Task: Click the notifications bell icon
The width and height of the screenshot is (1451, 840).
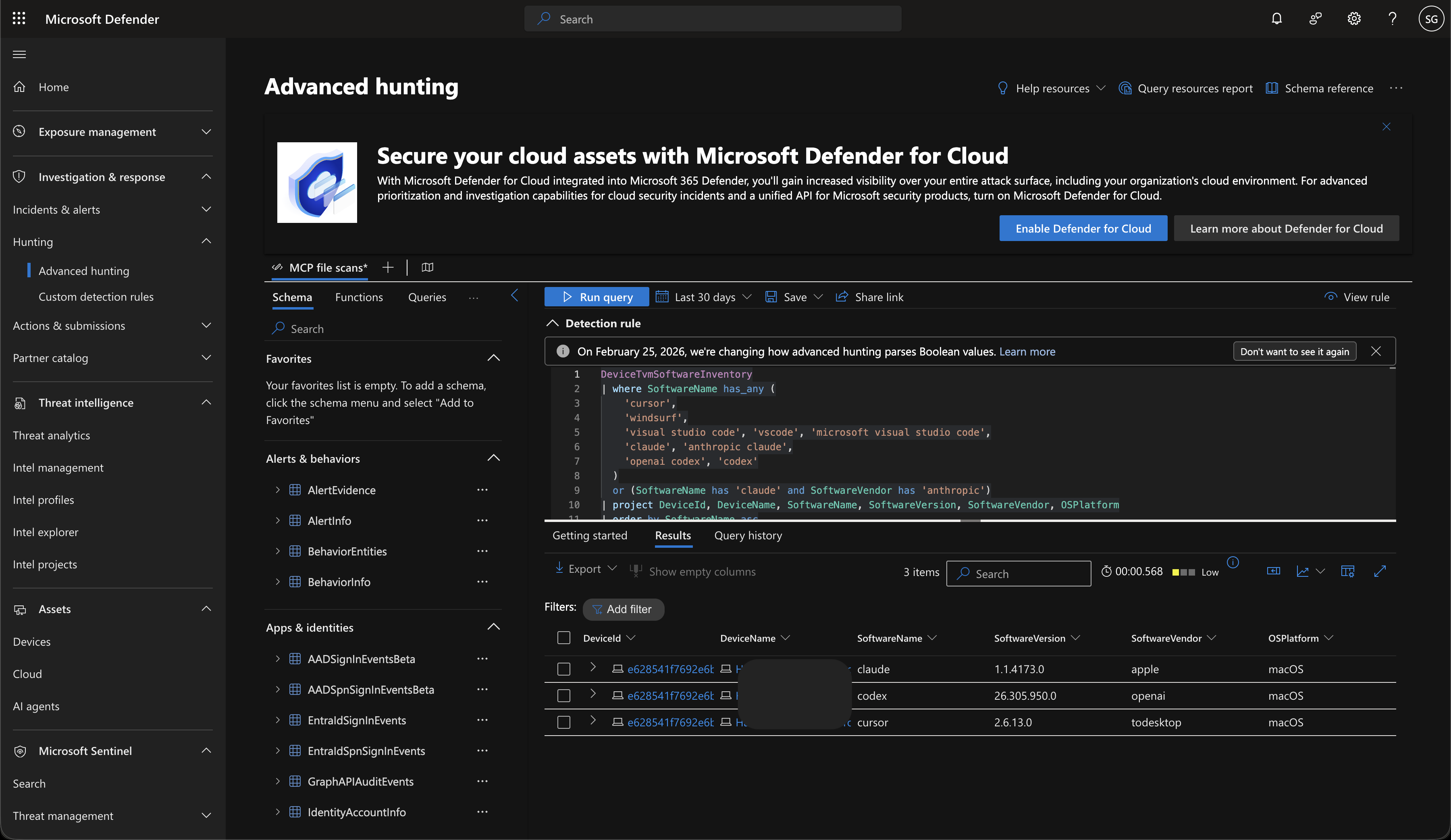Action: coord(1276,19)
